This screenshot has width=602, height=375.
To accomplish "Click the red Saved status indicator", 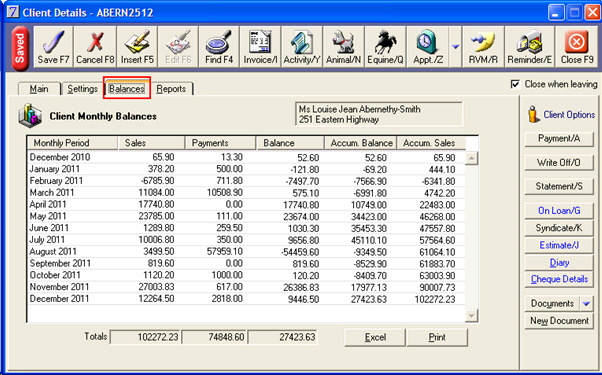I will [x=20, y=49].
